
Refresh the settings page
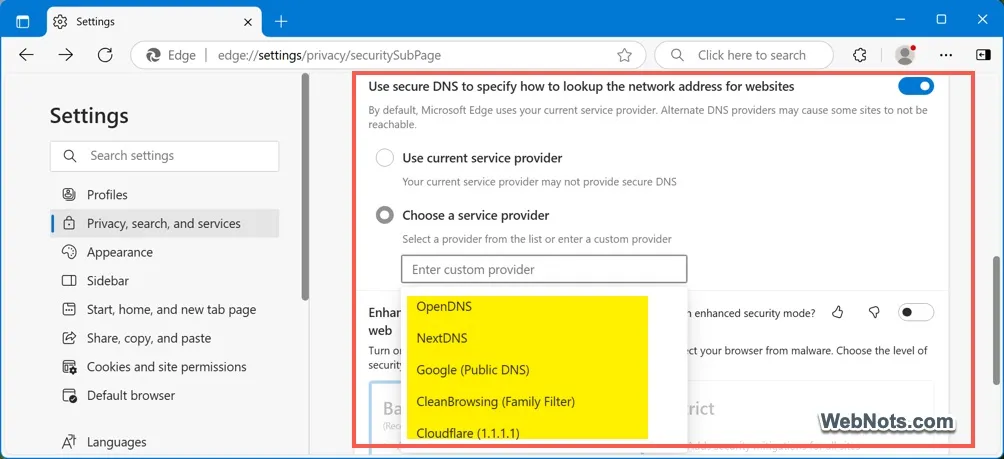105,55
